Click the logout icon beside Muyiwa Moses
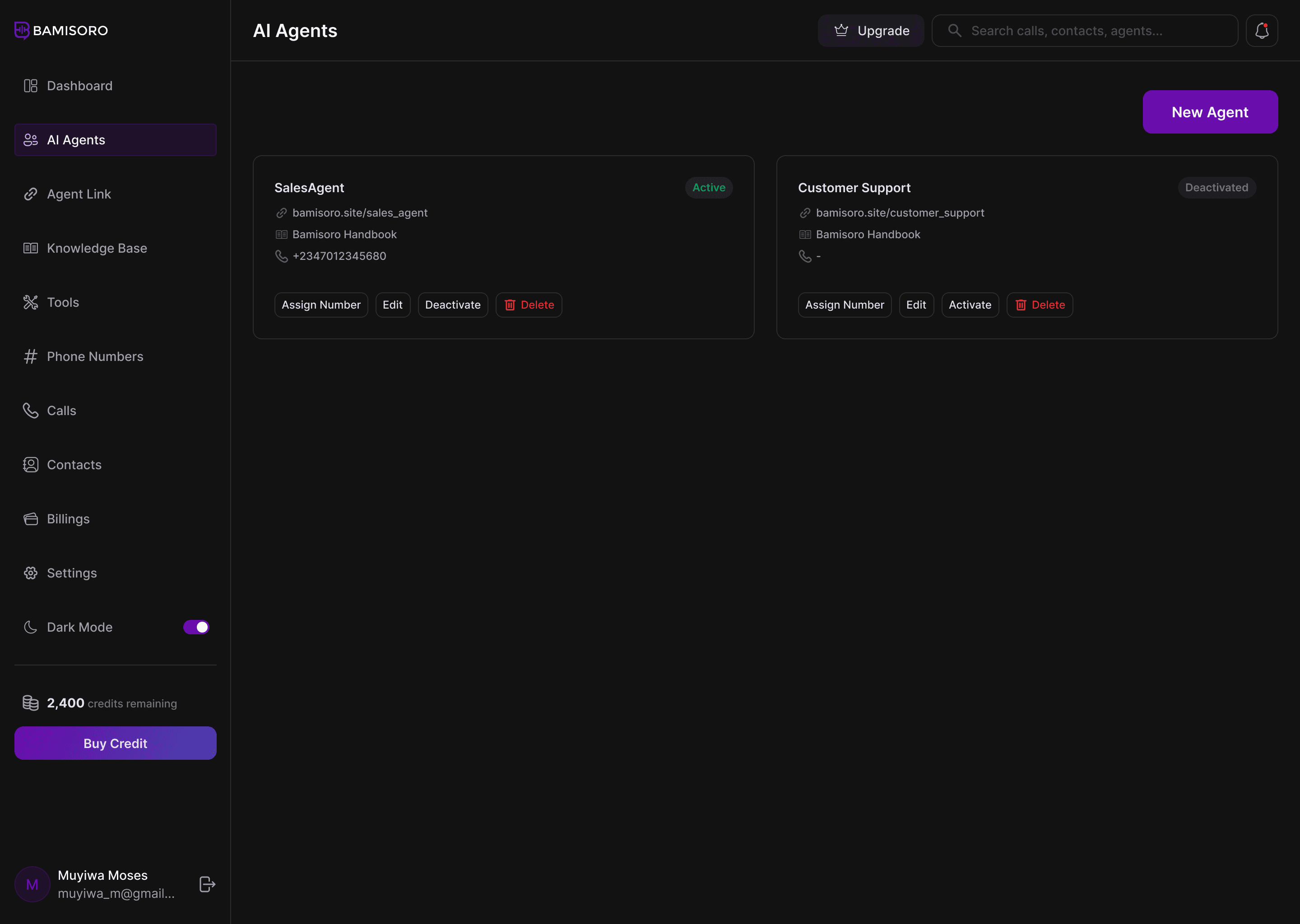This screenshot has height=924, width=1300. point(207,883)
